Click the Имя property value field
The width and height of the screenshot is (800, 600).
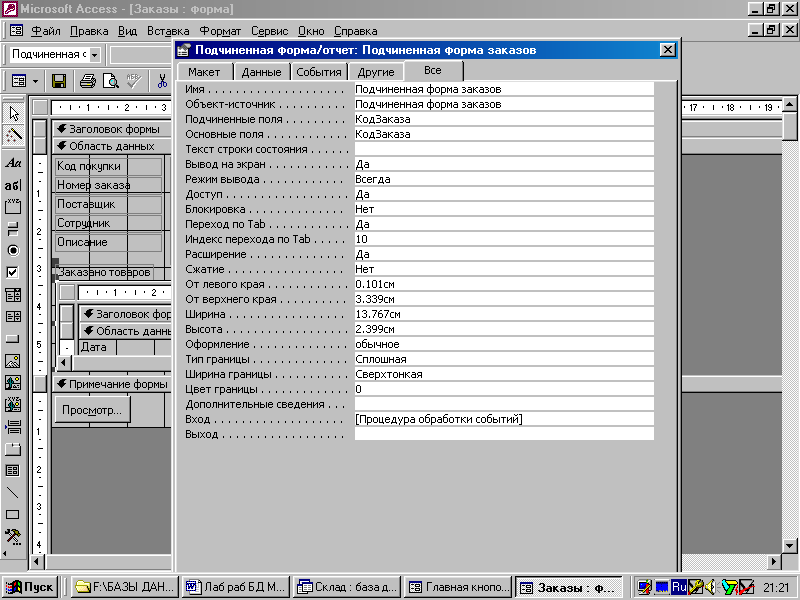[504, 89]
